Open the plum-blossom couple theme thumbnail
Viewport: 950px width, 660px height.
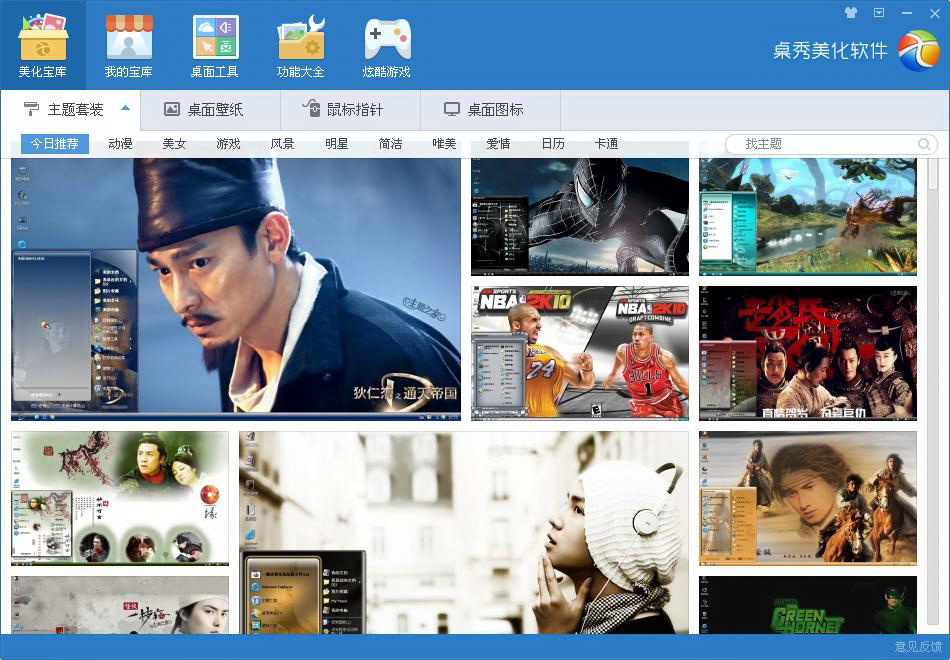click(120, 498)
